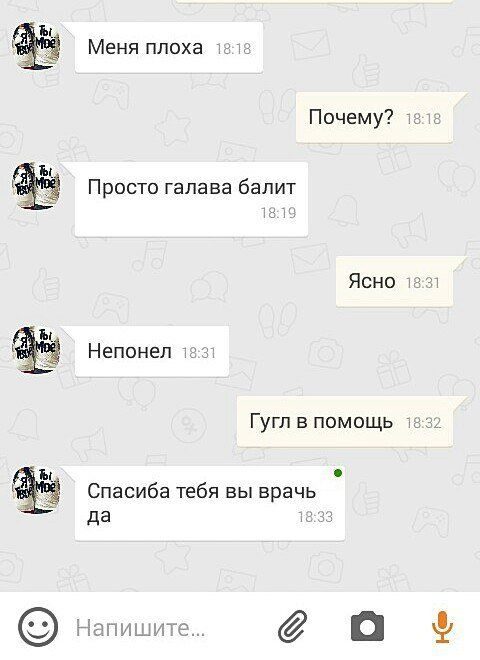
Task: Tap green unread dot on last message
Action: pos(338,474)
